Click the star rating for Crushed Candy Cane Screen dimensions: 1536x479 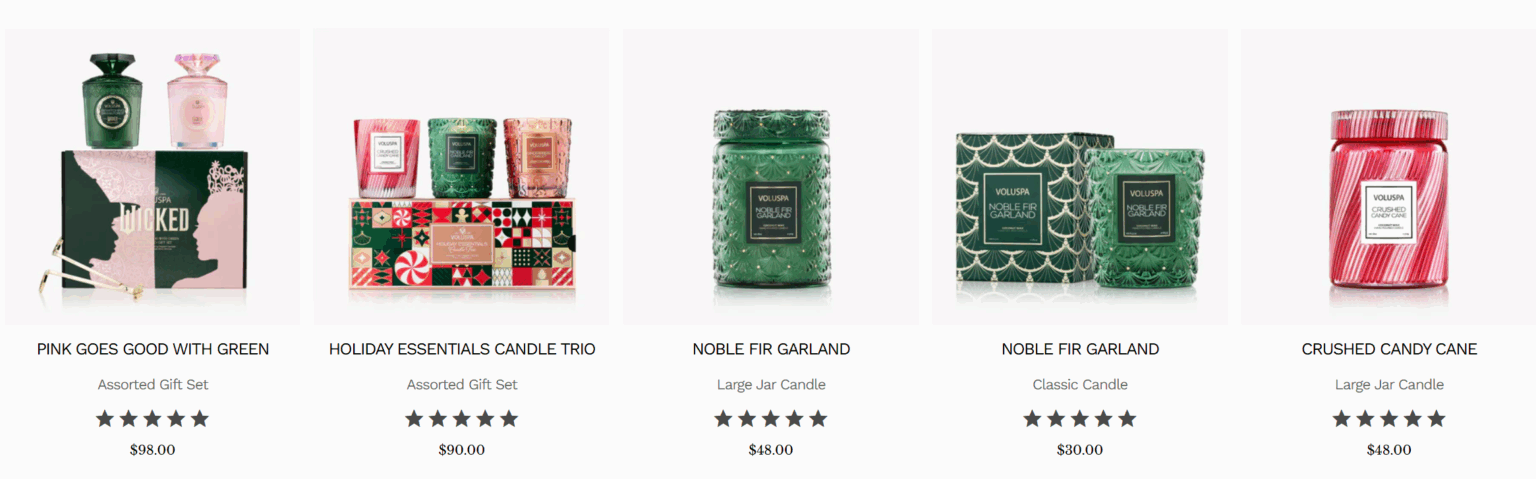[1389, 419]
